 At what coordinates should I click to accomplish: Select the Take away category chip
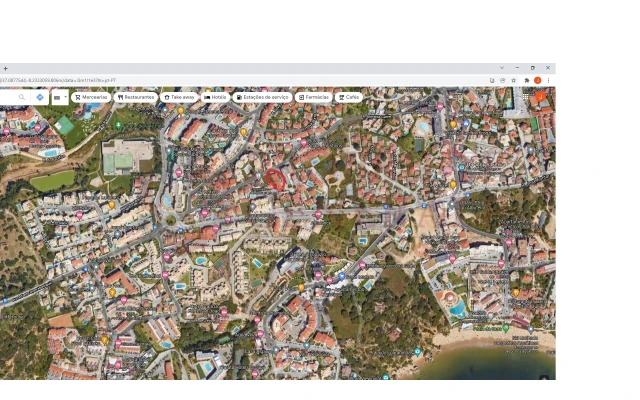[x=180, y=97]
